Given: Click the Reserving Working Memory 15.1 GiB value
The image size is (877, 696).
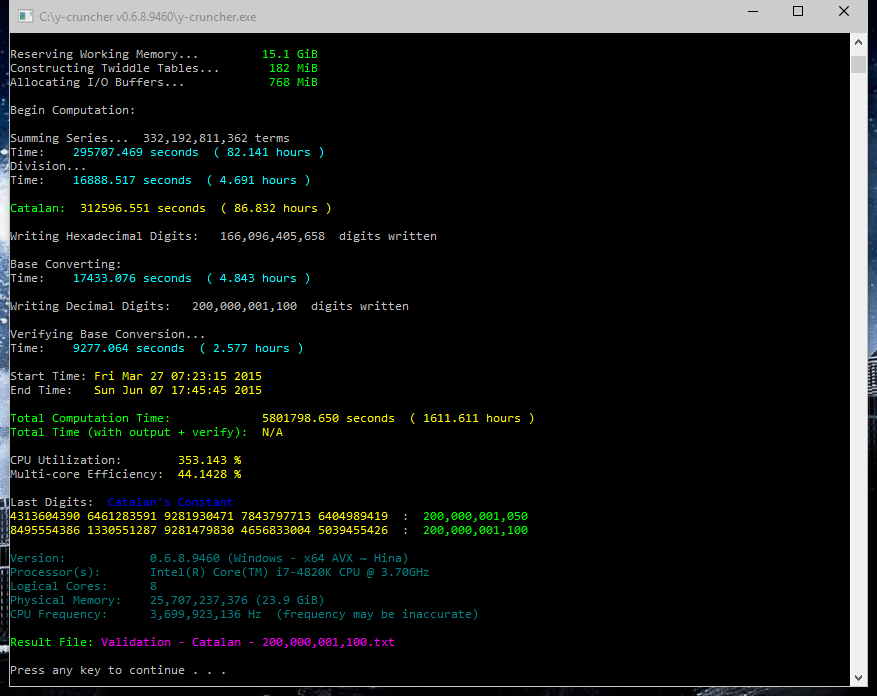Looking at the screenshot, I should [x=289, y=54].
